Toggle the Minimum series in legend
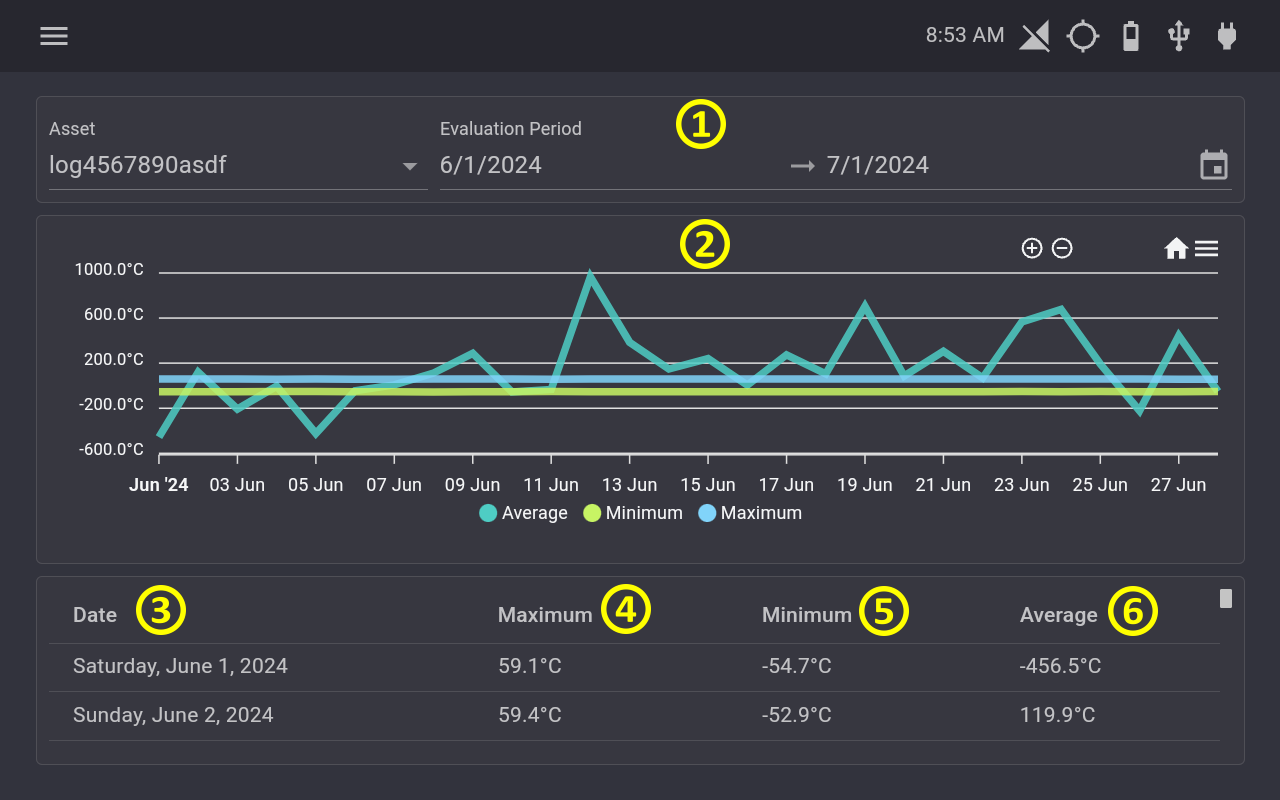The image size is (1280, 800). (633, 513)
